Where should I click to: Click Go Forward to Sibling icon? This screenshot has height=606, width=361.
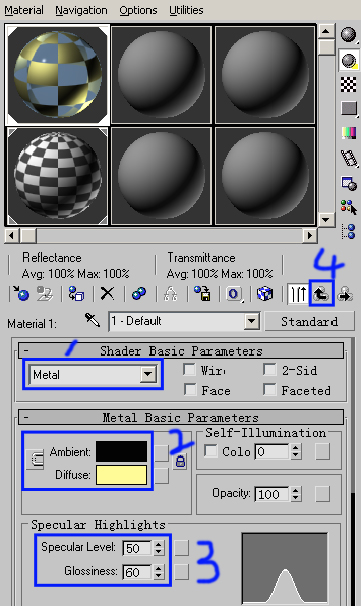point(345,294)
